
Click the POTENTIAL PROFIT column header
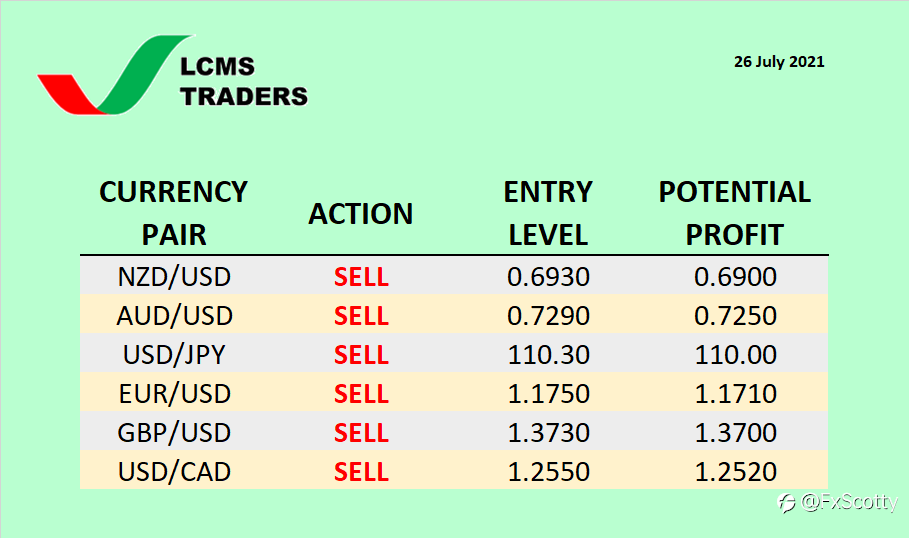[x=735, y=213]
